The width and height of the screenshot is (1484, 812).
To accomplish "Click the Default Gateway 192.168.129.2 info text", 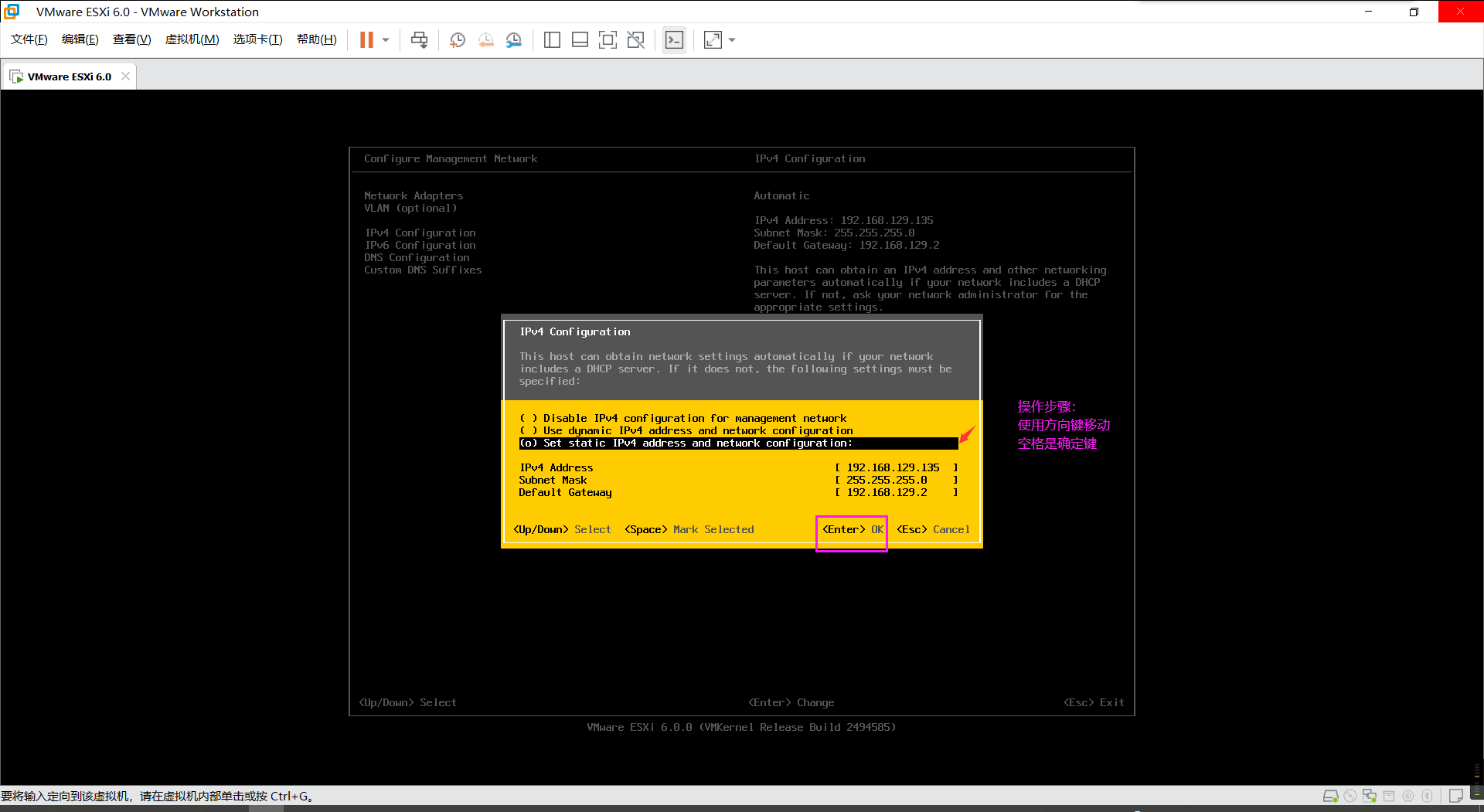I will point(846,245).
